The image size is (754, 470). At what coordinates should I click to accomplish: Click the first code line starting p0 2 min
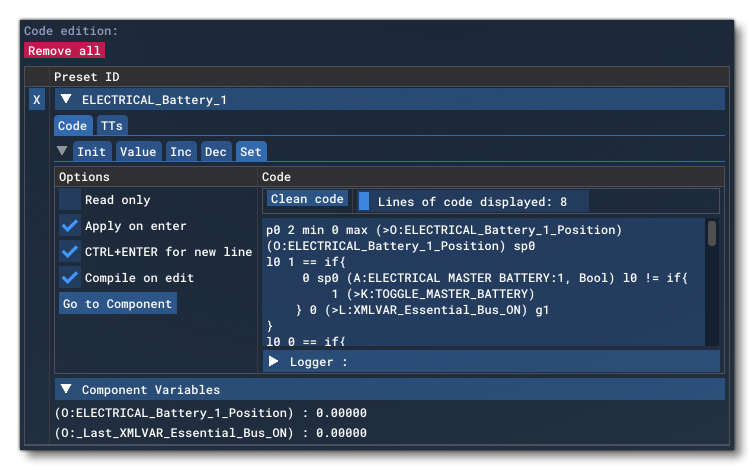pyautogui.click(x=444, y=229)
